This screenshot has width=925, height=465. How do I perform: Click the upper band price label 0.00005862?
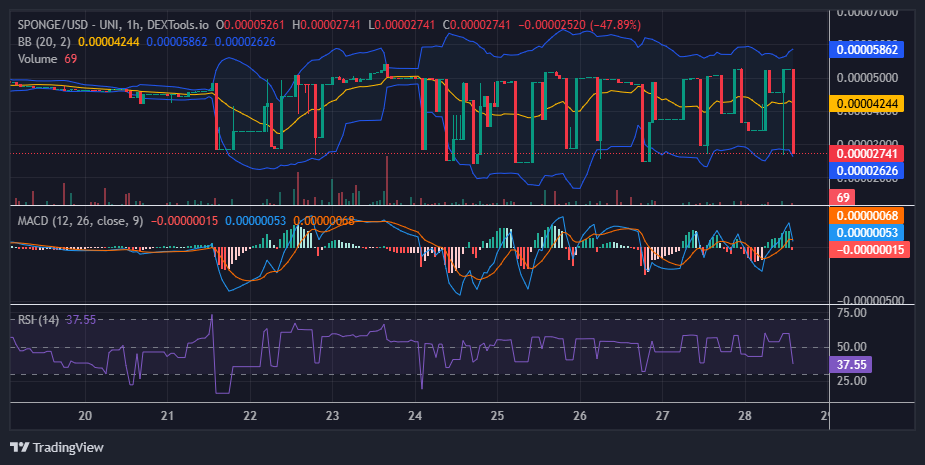click(x=866, y=50)
